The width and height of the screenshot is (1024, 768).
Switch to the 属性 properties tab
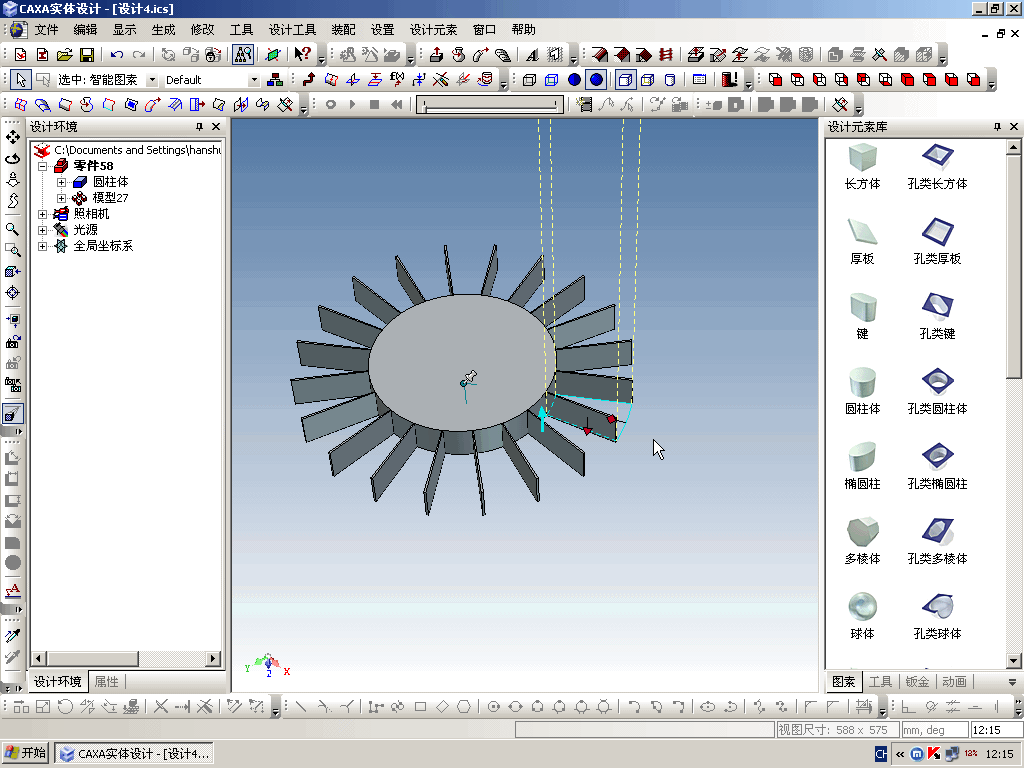[x=106, y=682]
